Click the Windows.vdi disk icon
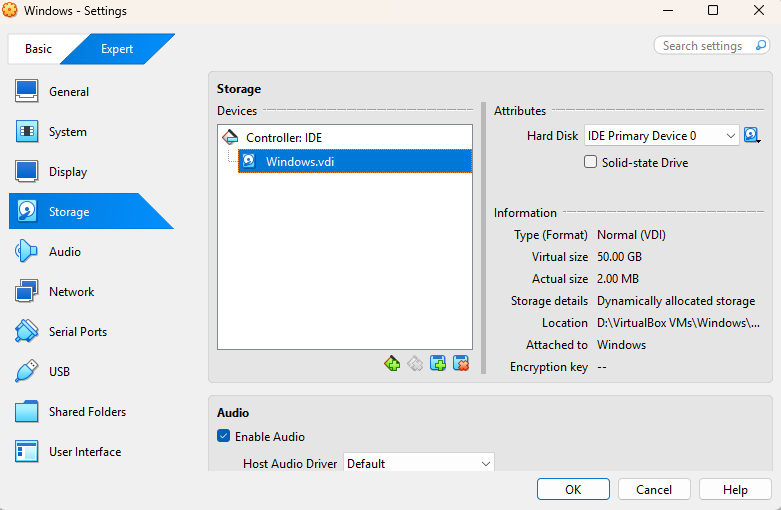781x510 pixels. 249,161
